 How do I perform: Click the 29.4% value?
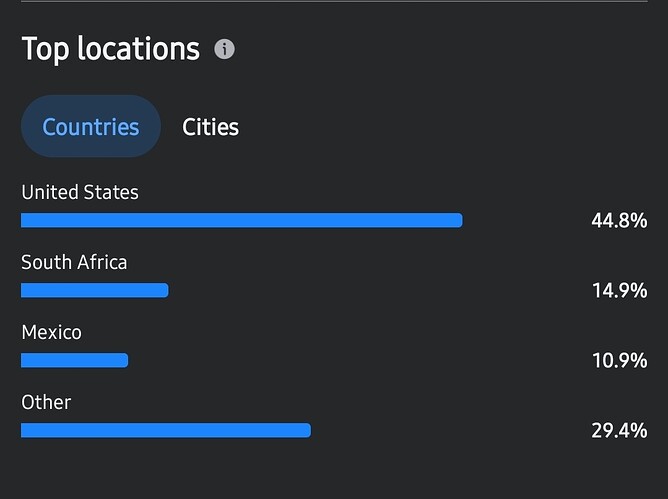[619, 430]
